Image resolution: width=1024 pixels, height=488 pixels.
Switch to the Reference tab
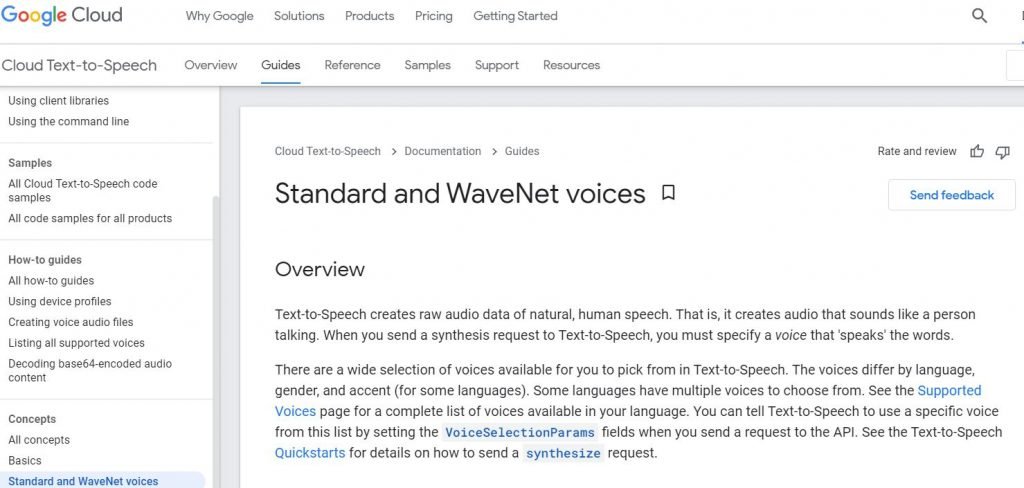[352, 65]
